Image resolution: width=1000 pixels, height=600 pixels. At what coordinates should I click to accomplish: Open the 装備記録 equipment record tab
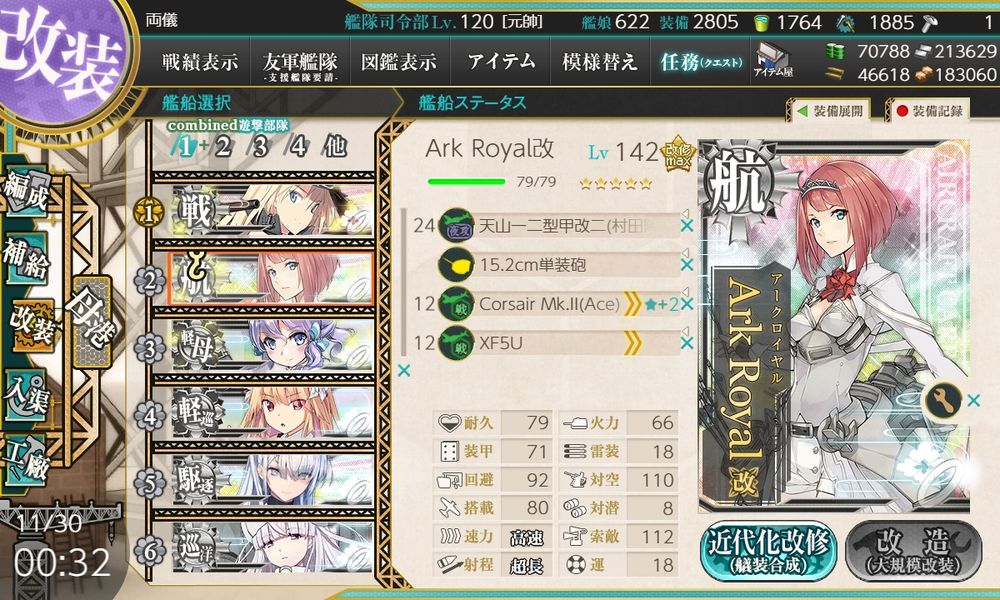coord(930,112)
